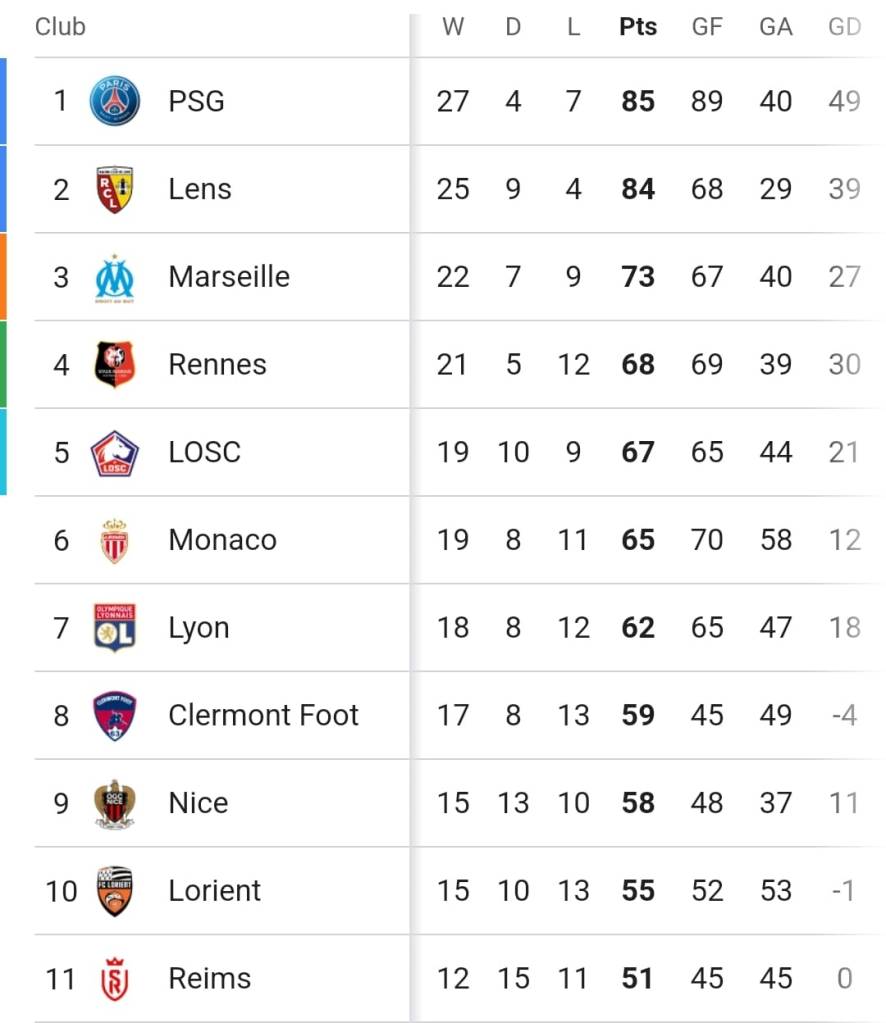Click the PSG club crest icon

(114, 101)
